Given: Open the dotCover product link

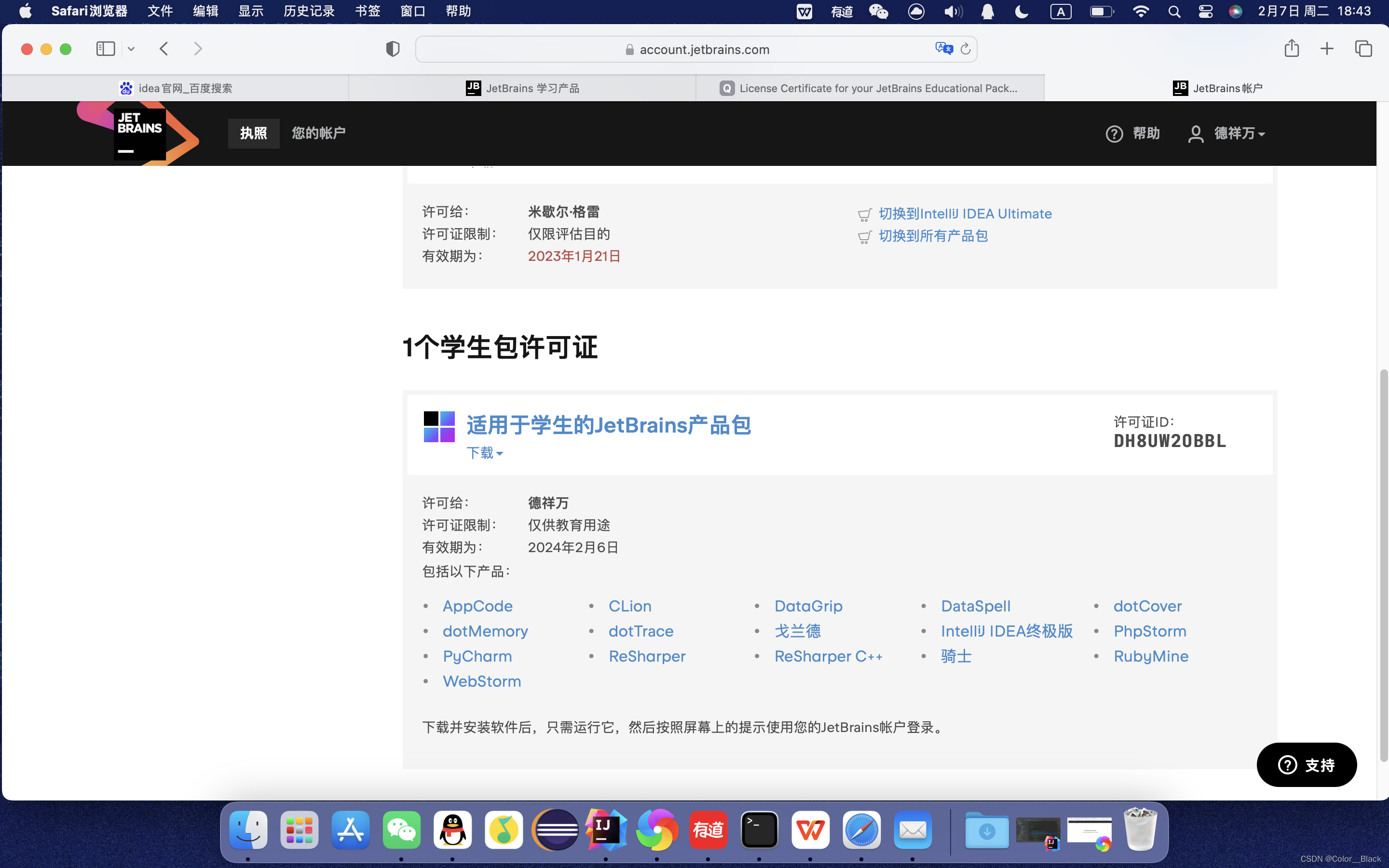Looking at the screenshot, I should point(1147,606).
